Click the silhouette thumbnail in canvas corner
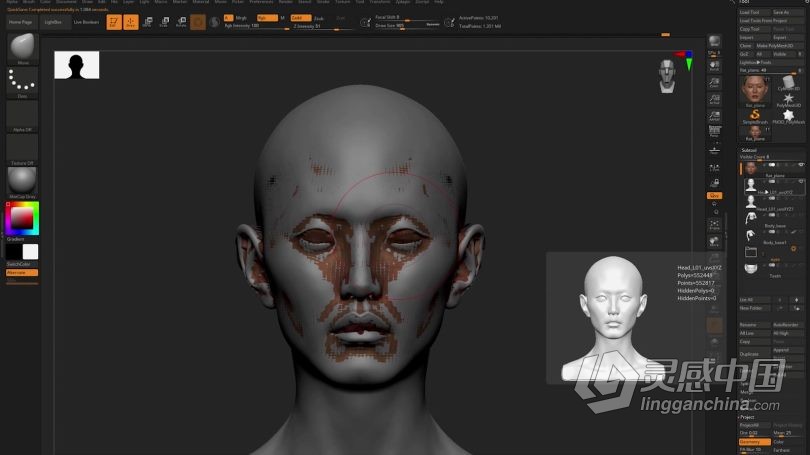Image resolution: width=810 pixels, height=455 pixels. [76, 65]
